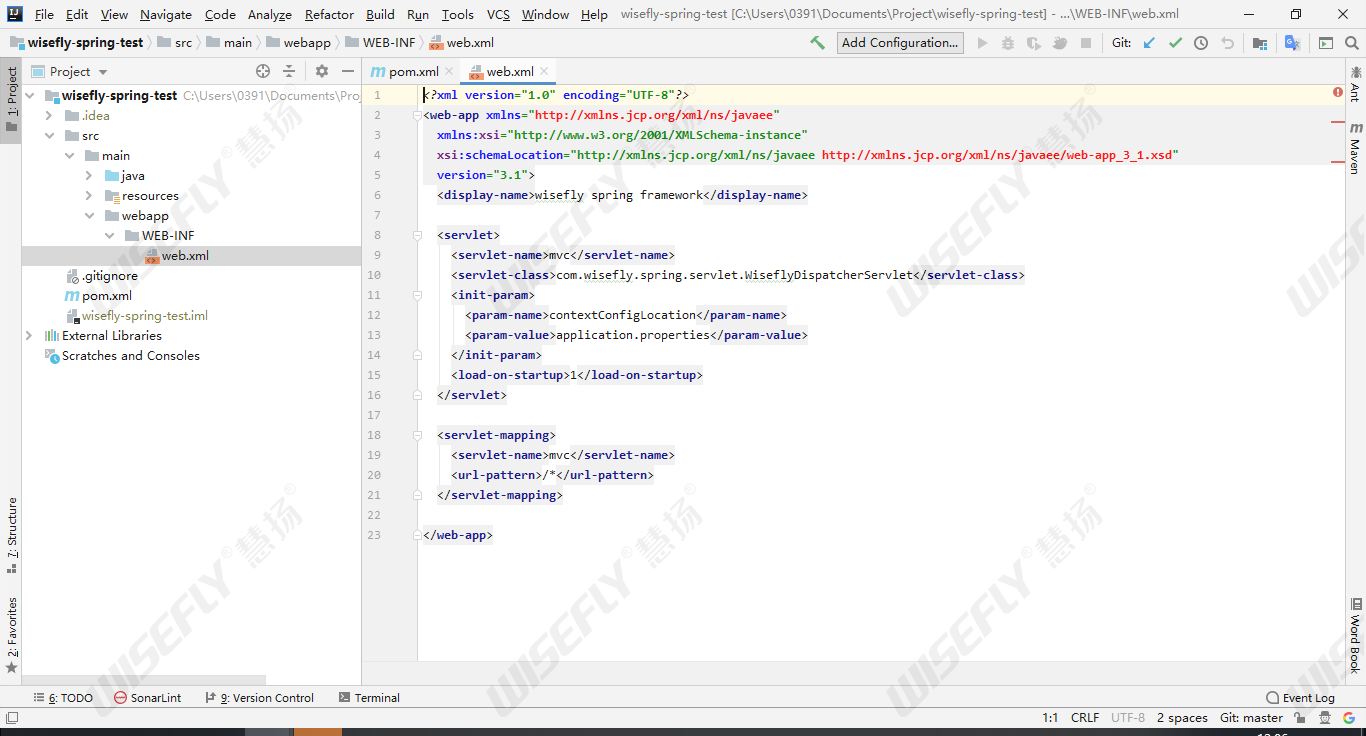1366x736 pixels.
Task: Click the Search Everywhere magnifier icon
Action: click(1352, 43)
